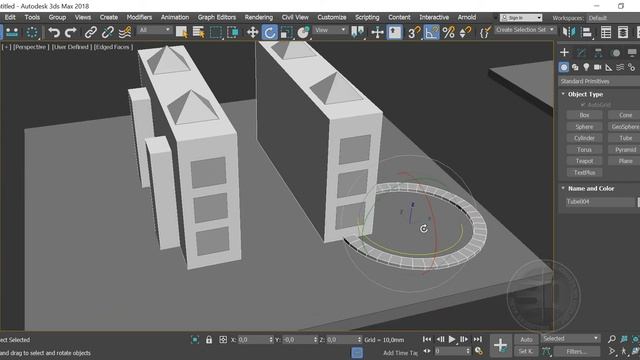The image size is (640, 360).
Task: Open the Create Selection Set dropdown
Action: click(x=525, y=30)
